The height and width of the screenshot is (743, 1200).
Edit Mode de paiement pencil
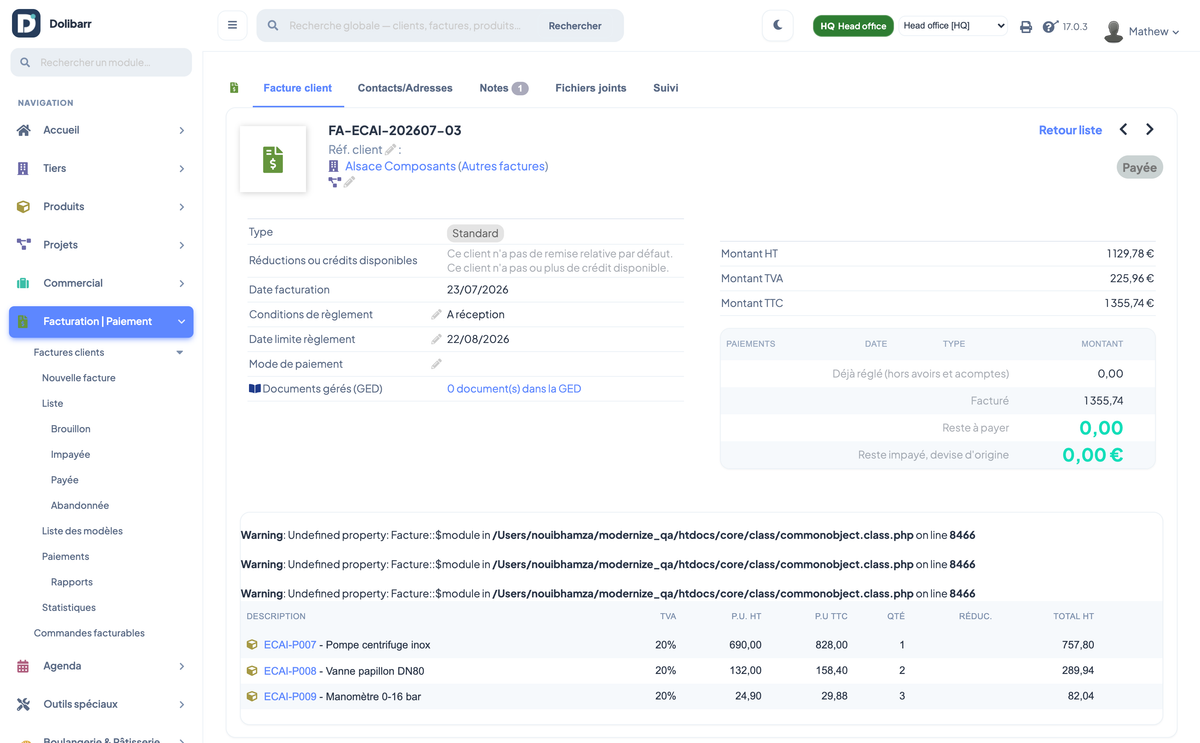[x=436, y=364]
